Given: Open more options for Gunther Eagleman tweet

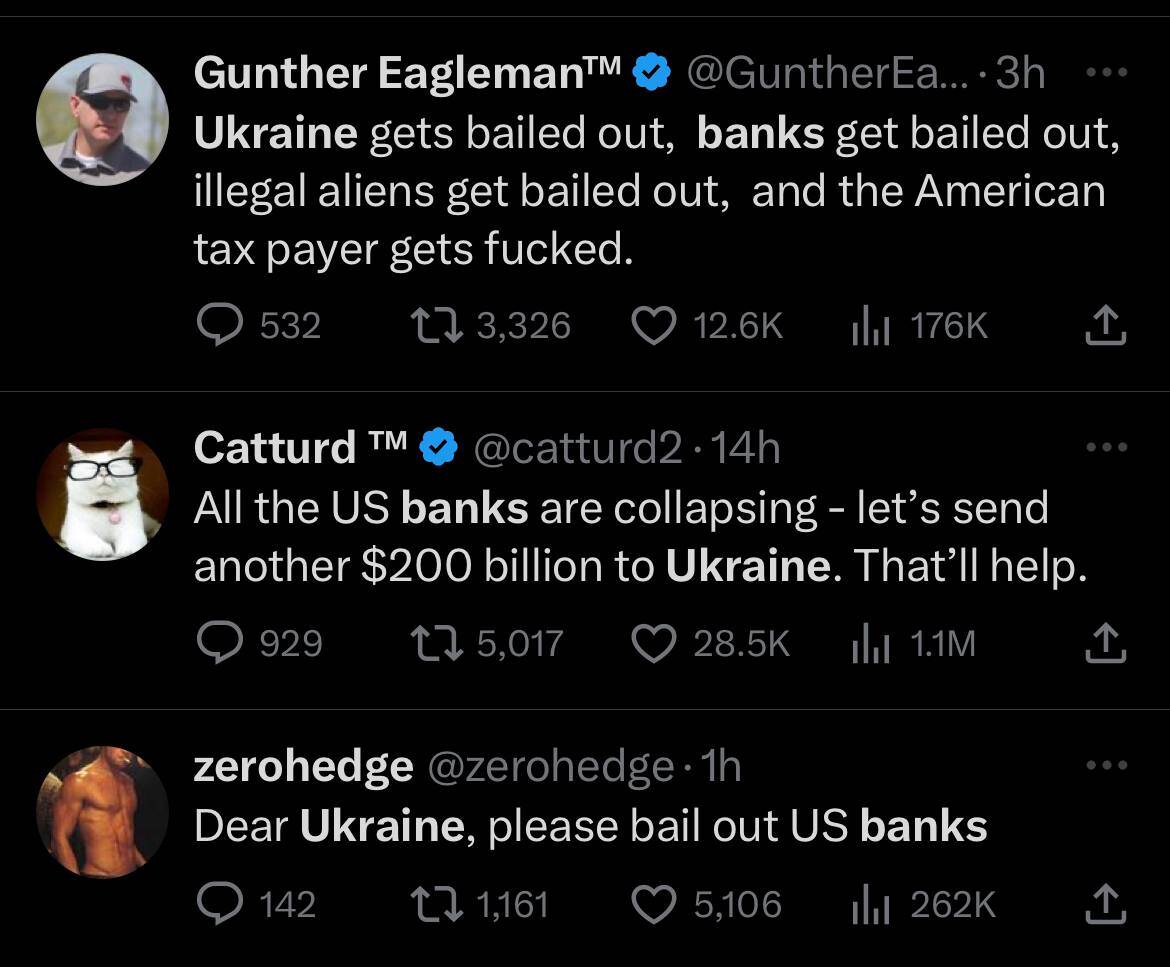Looking at the screenshot, I should click(x=1108, y=73).
